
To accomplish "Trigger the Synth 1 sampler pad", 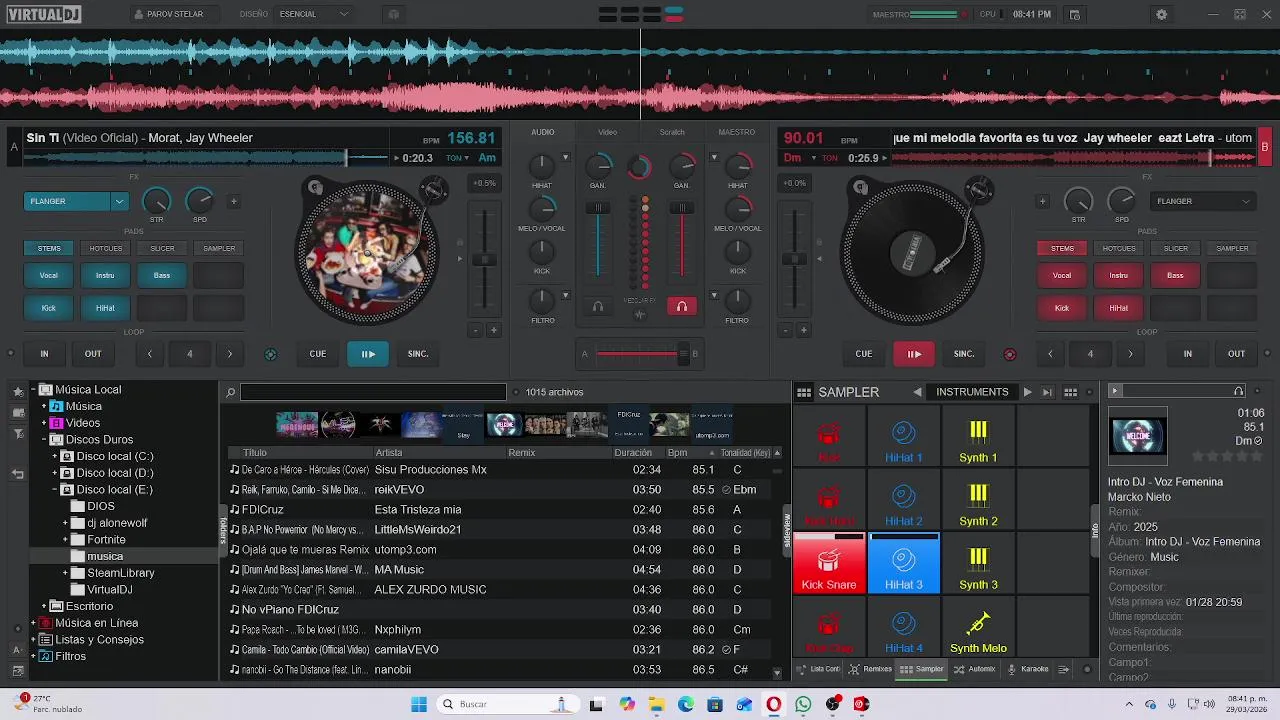I will [x=978, y=436].
